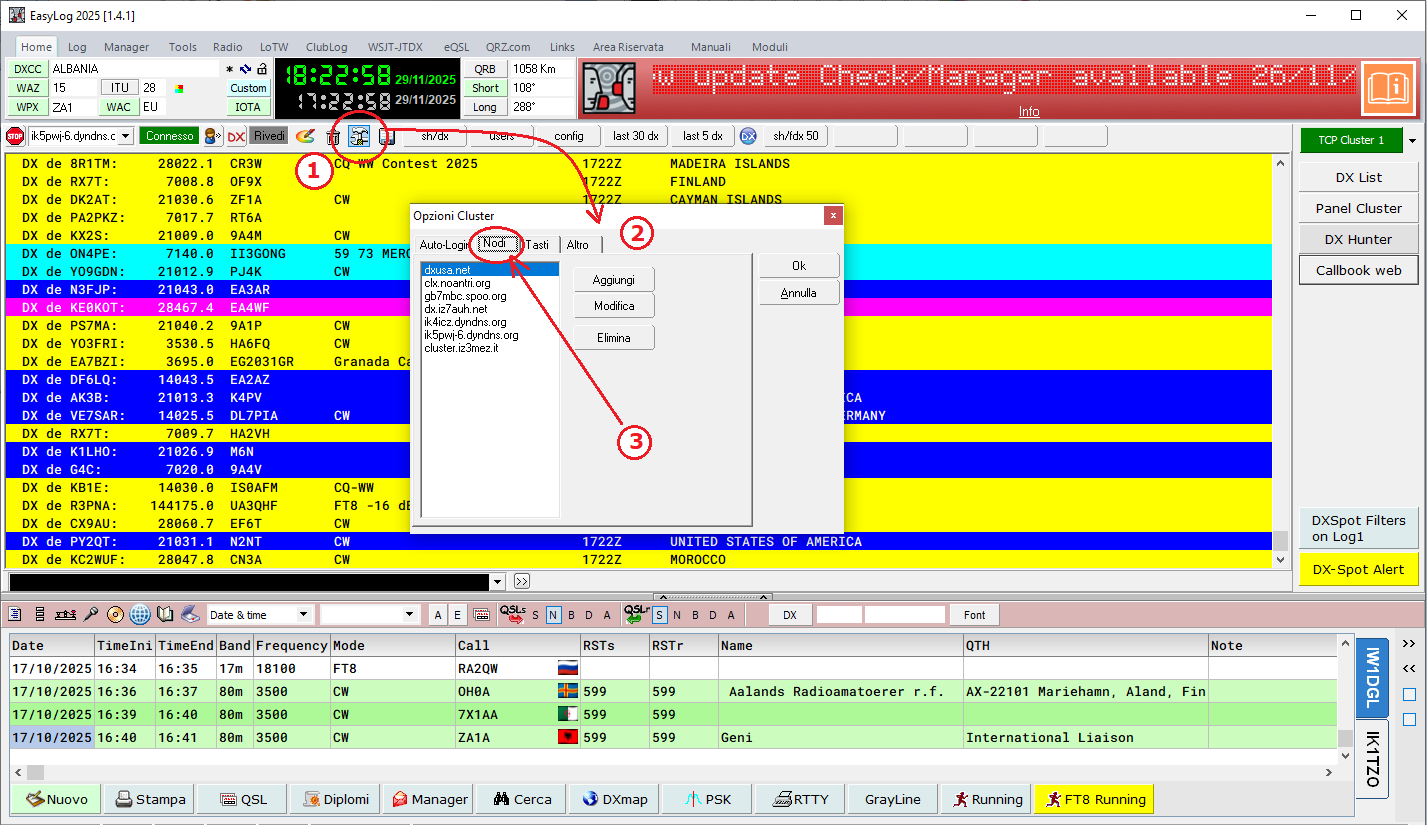
Task: Click the stacked list icon in log toolbar
Action: (40, 615)
